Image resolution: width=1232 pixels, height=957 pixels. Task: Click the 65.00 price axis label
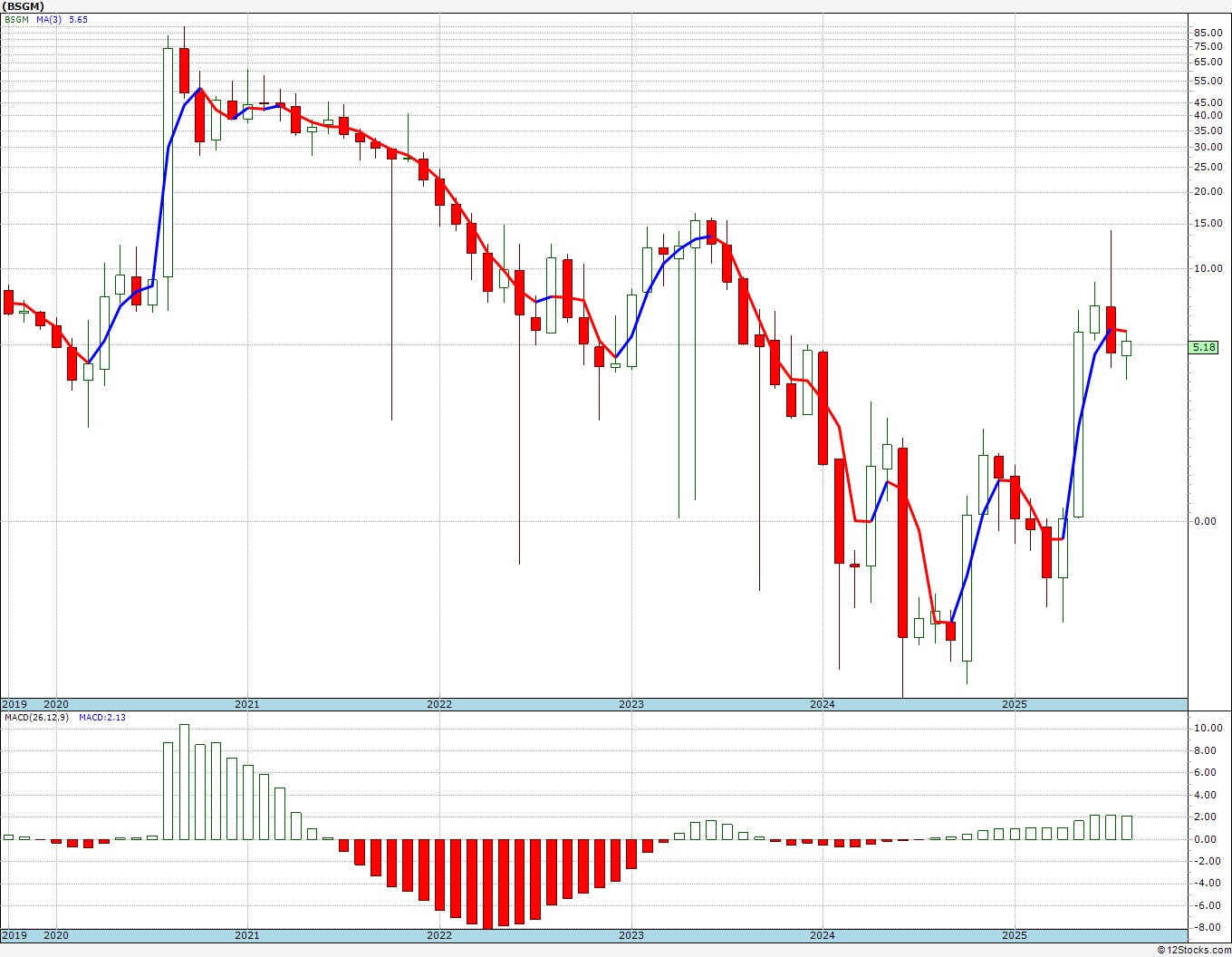coord(1208,62)
